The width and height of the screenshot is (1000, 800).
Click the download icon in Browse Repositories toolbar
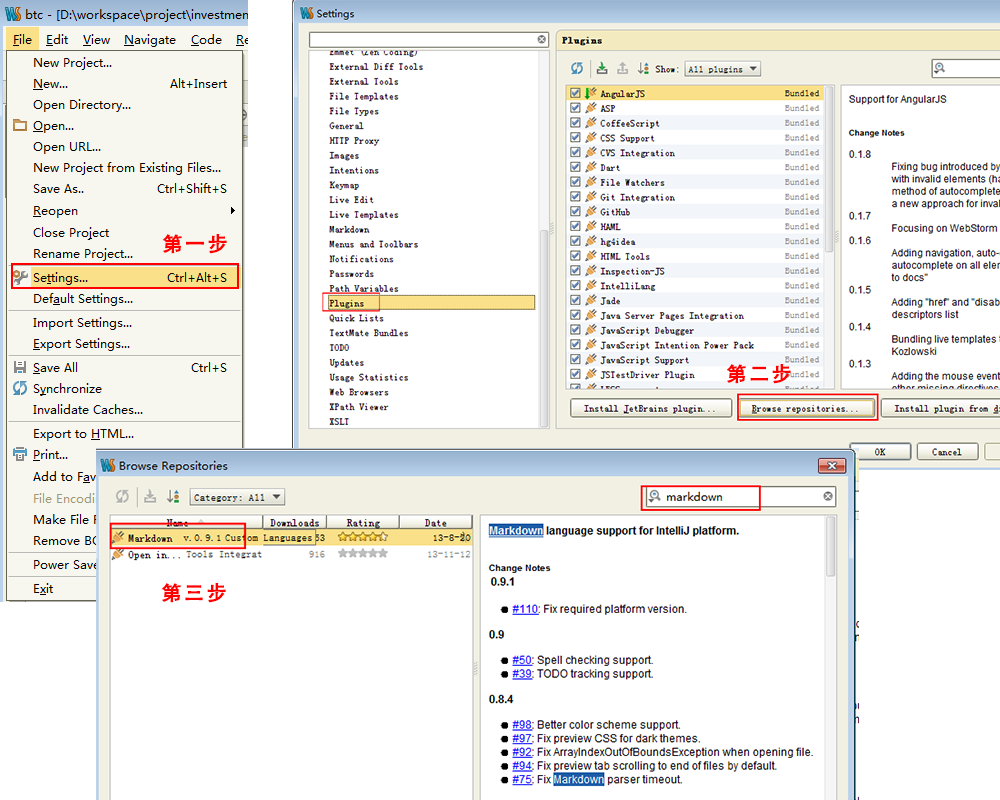point(150,496)
